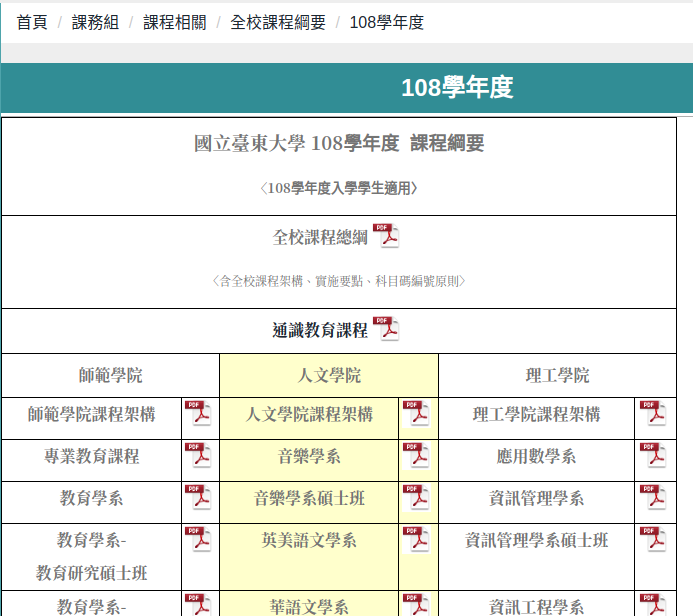
Task: Click 師範學院課程架構 cell text
Action: pos(91,414)
